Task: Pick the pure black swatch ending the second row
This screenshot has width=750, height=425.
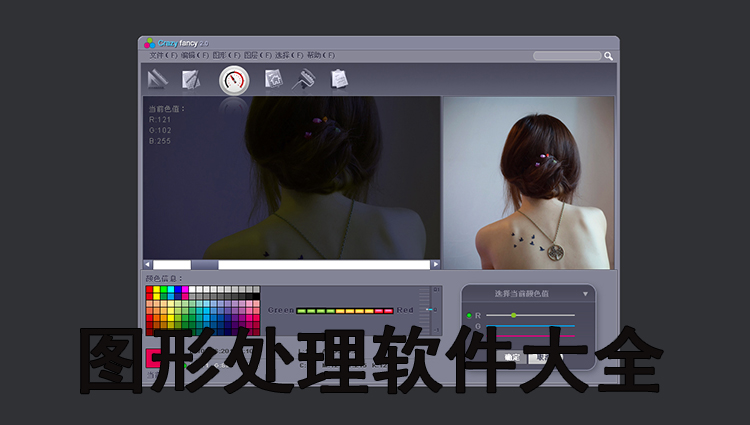Action: tap(256, 296)
